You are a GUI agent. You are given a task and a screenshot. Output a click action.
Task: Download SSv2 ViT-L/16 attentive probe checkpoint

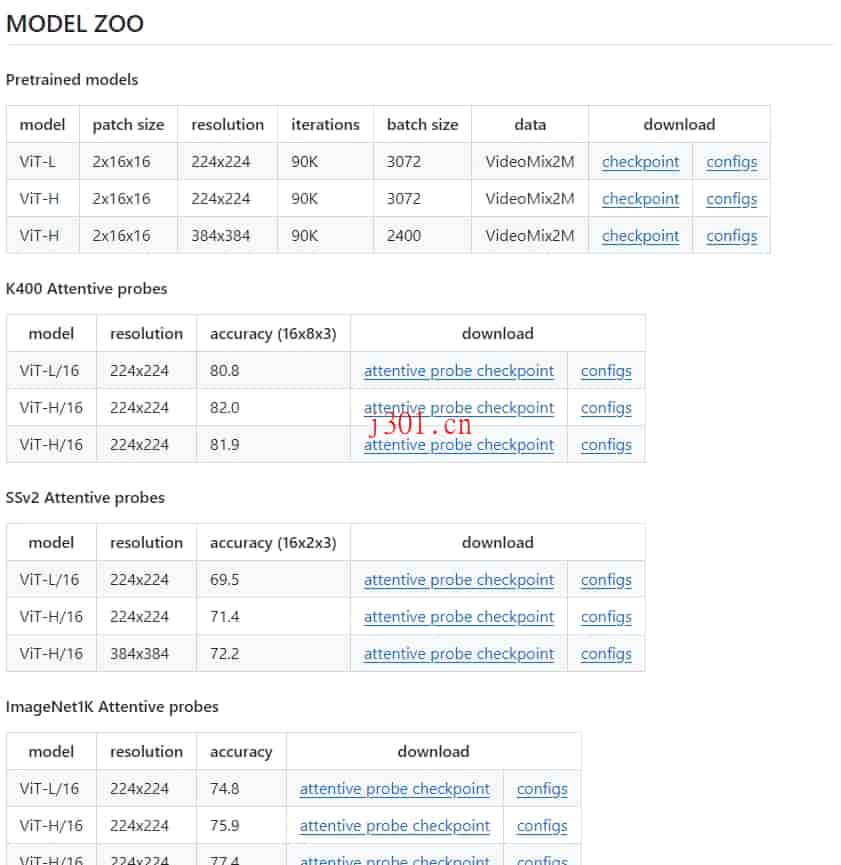click(x=459, y=580)
